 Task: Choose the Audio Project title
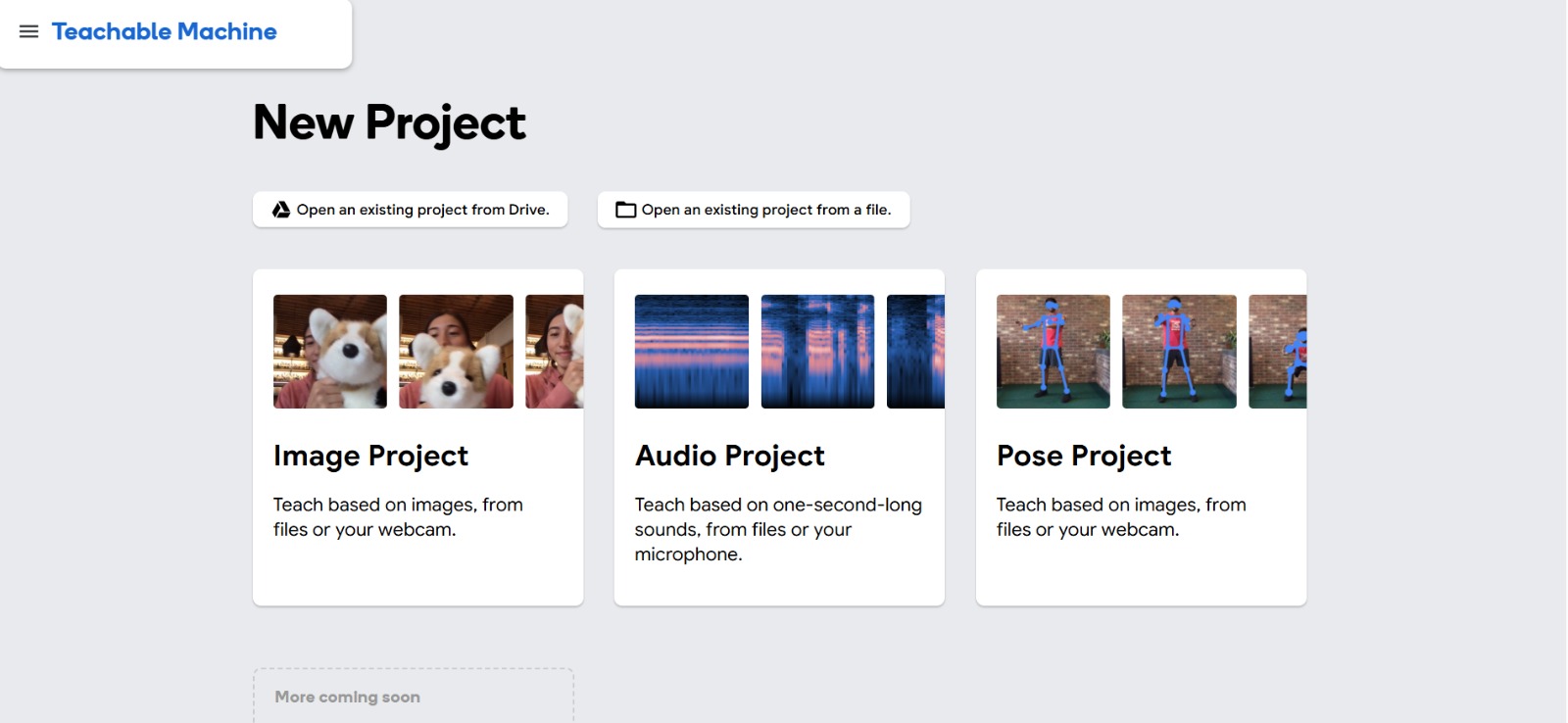pos(730,456)
